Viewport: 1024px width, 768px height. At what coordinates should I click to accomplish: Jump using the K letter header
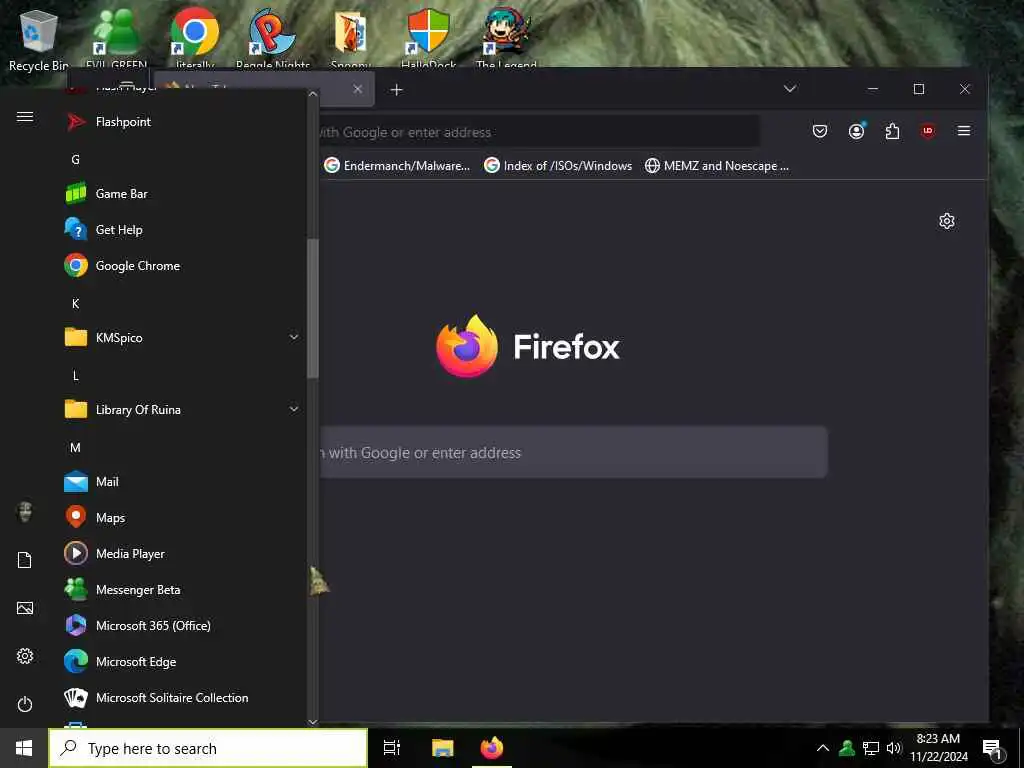click(x=76, y=303)
